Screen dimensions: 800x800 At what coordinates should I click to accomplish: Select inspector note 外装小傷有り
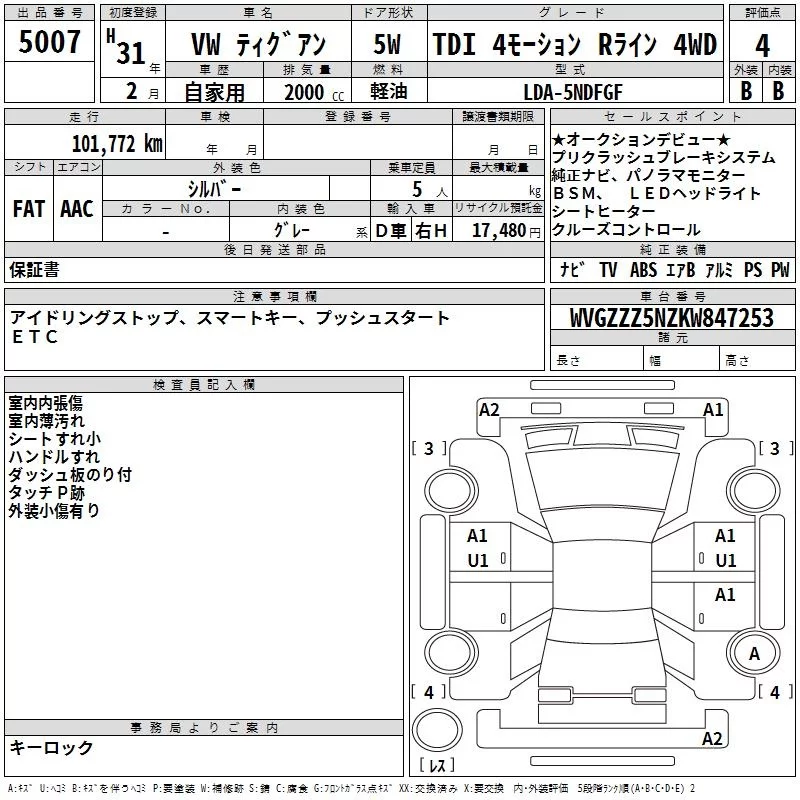[54, 510]
